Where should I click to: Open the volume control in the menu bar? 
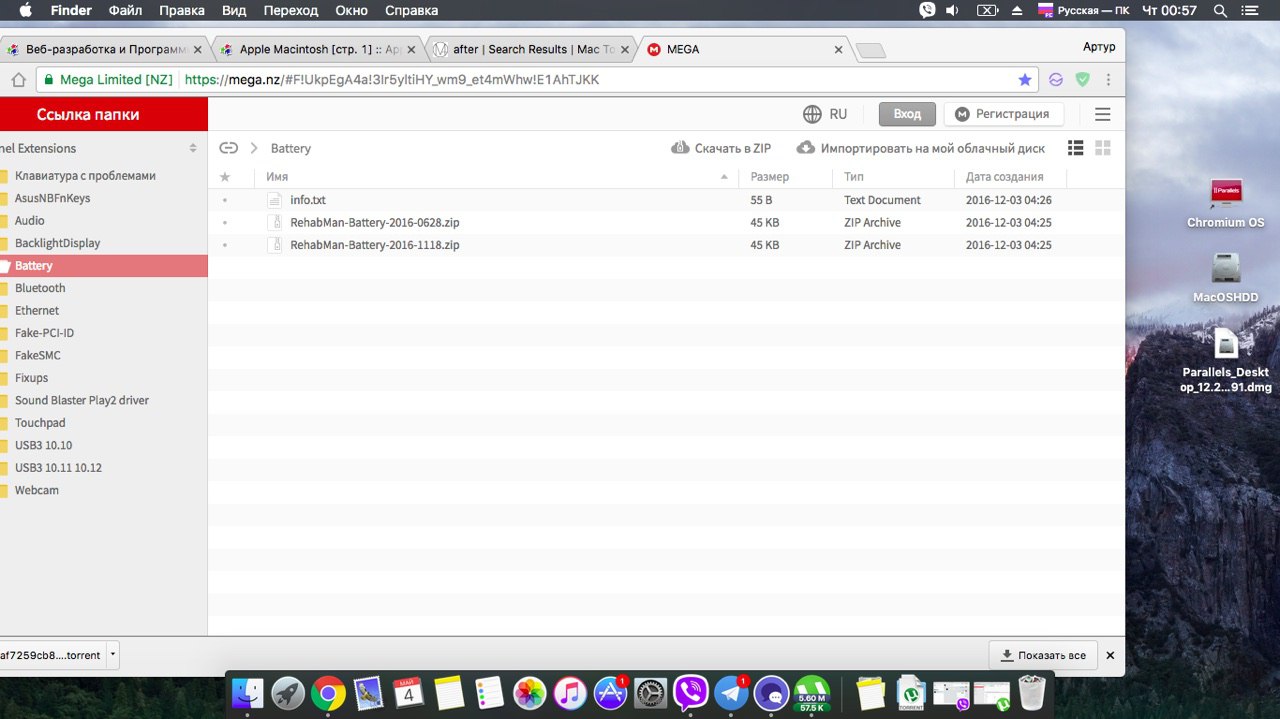[953, 10]
